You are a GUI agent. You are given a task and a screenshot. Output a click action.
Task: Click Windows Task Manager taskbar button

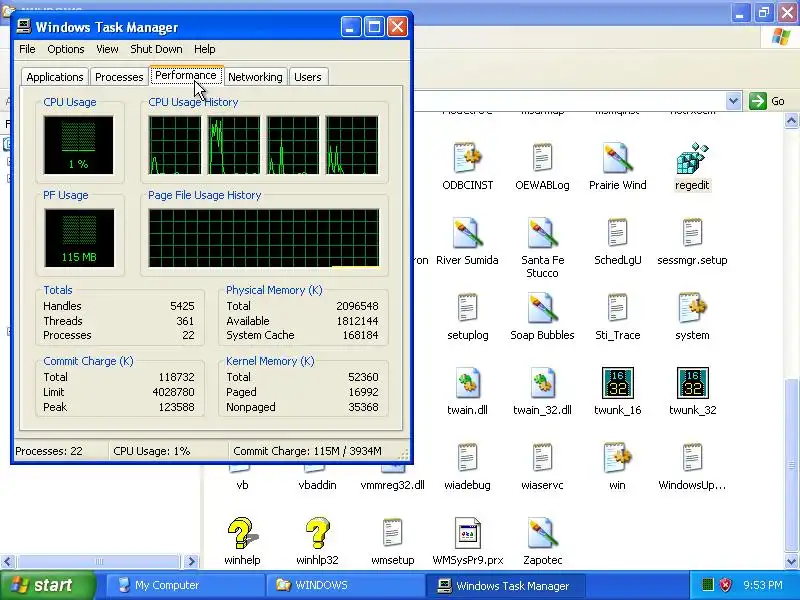point(505,585)
